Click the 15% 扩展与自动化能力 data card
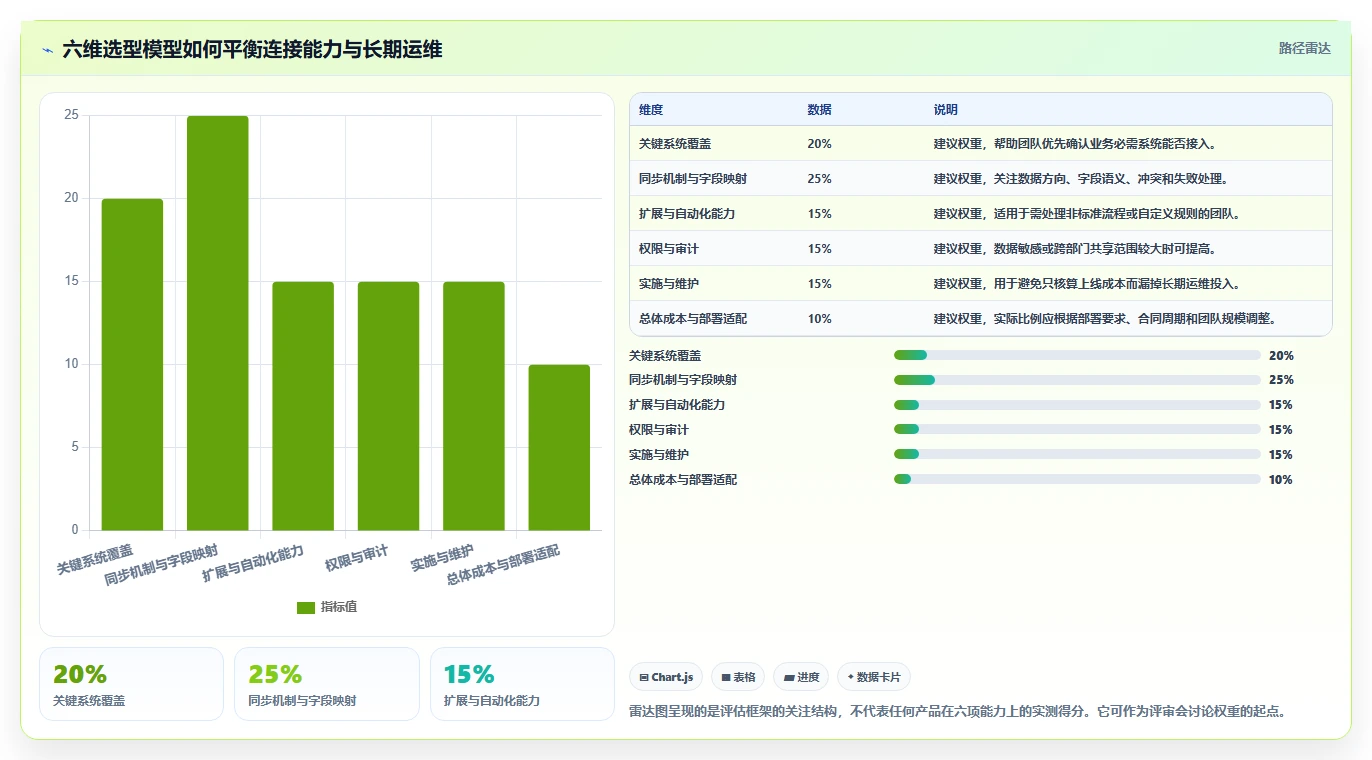This screenshot has height=760, width=1372. pos(522,684)
